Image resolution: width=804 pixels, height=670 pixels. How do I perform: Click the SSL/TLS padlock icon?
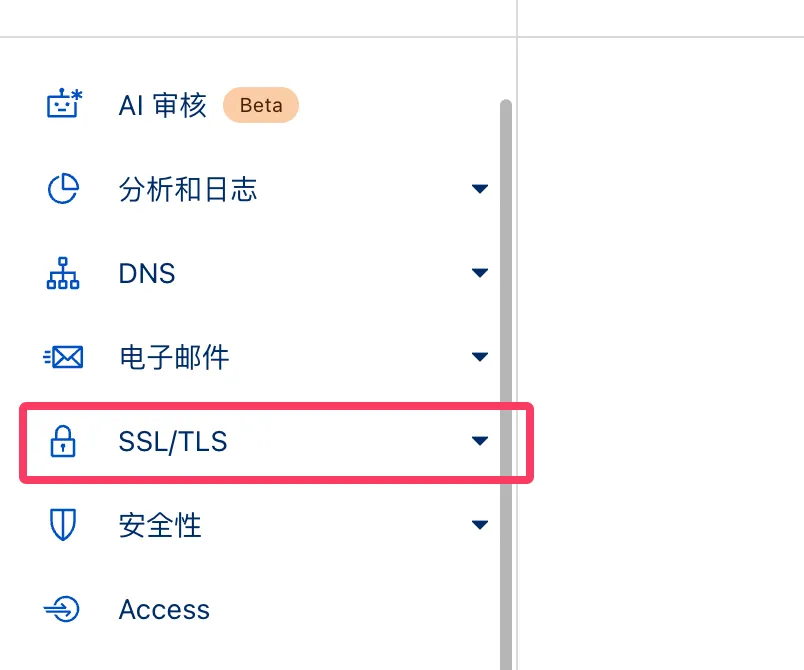(63, 441)
